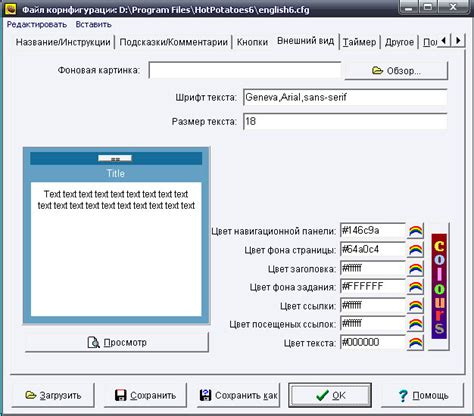
Task: Click the vertical Colours palette button
Action: point(439,287)
